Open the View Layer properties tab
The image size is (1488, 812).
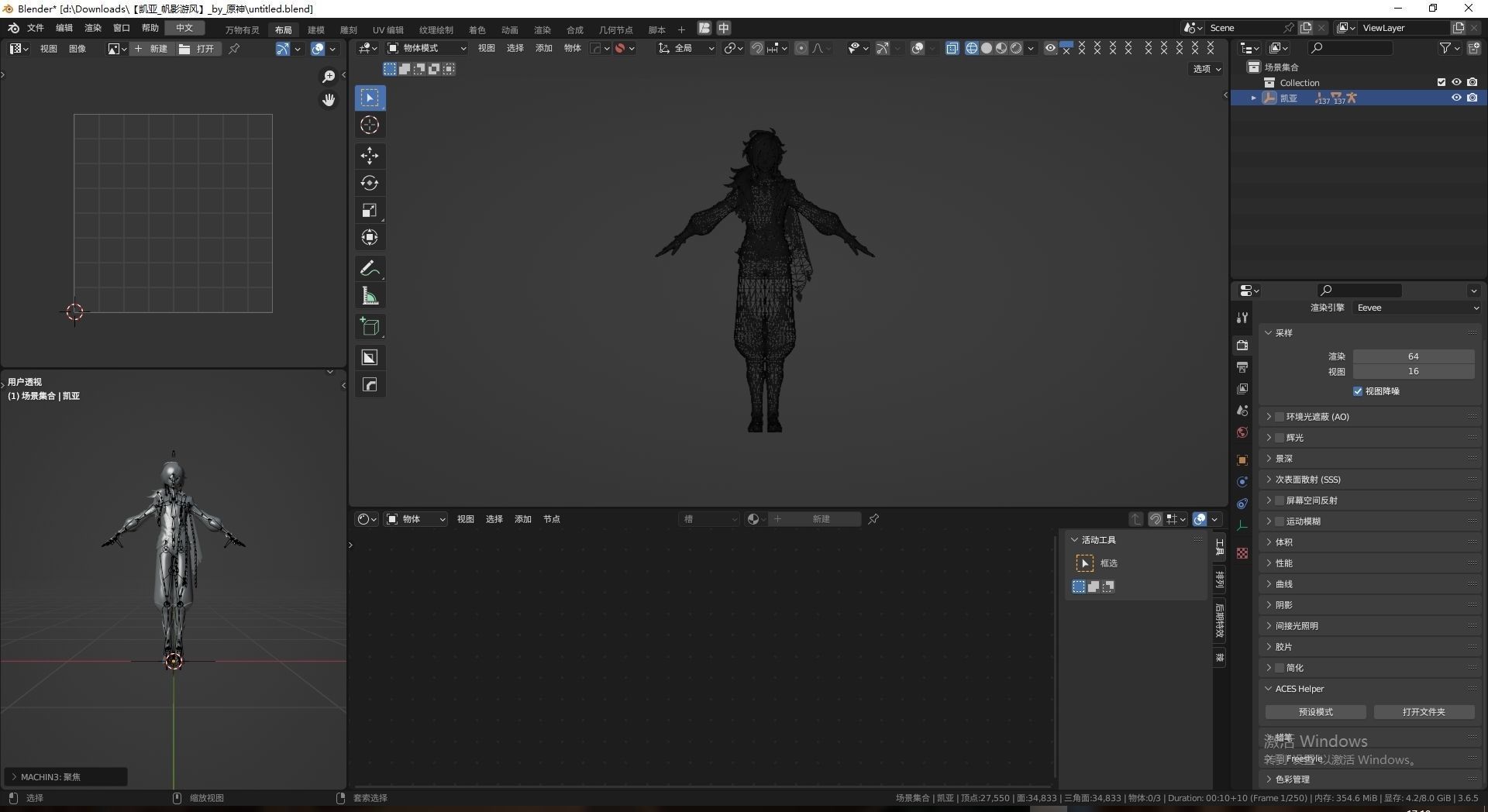click(1242, 388)
